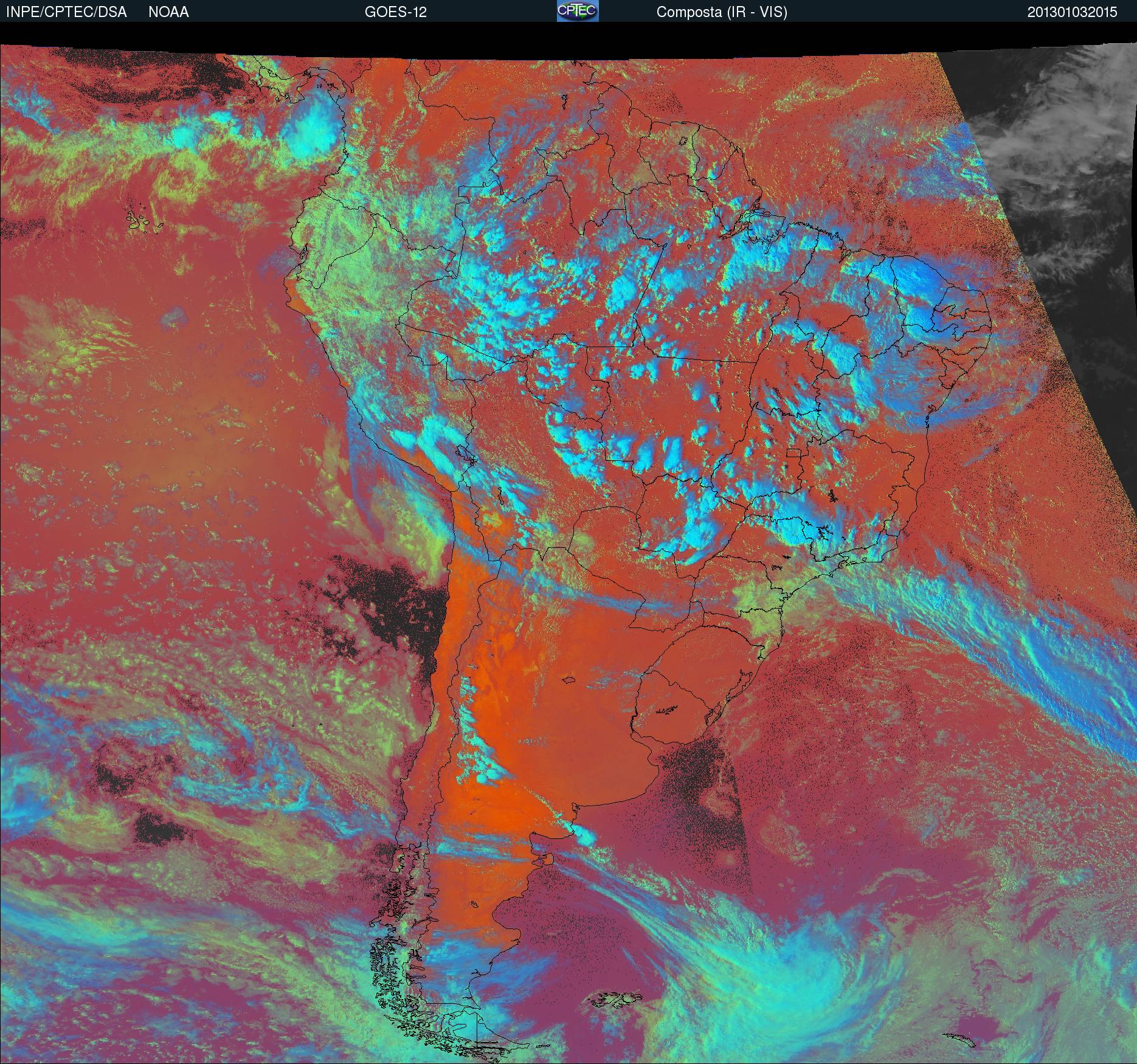Click the GOES-12 satellite label
Image resolution: width=1137 pixels, height=1064 pixels.
coord(396,12)
